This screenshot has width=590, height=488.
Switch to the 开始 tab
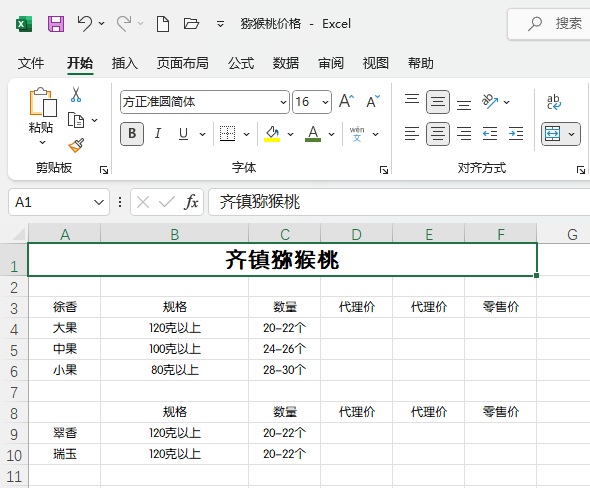point(80,63)
